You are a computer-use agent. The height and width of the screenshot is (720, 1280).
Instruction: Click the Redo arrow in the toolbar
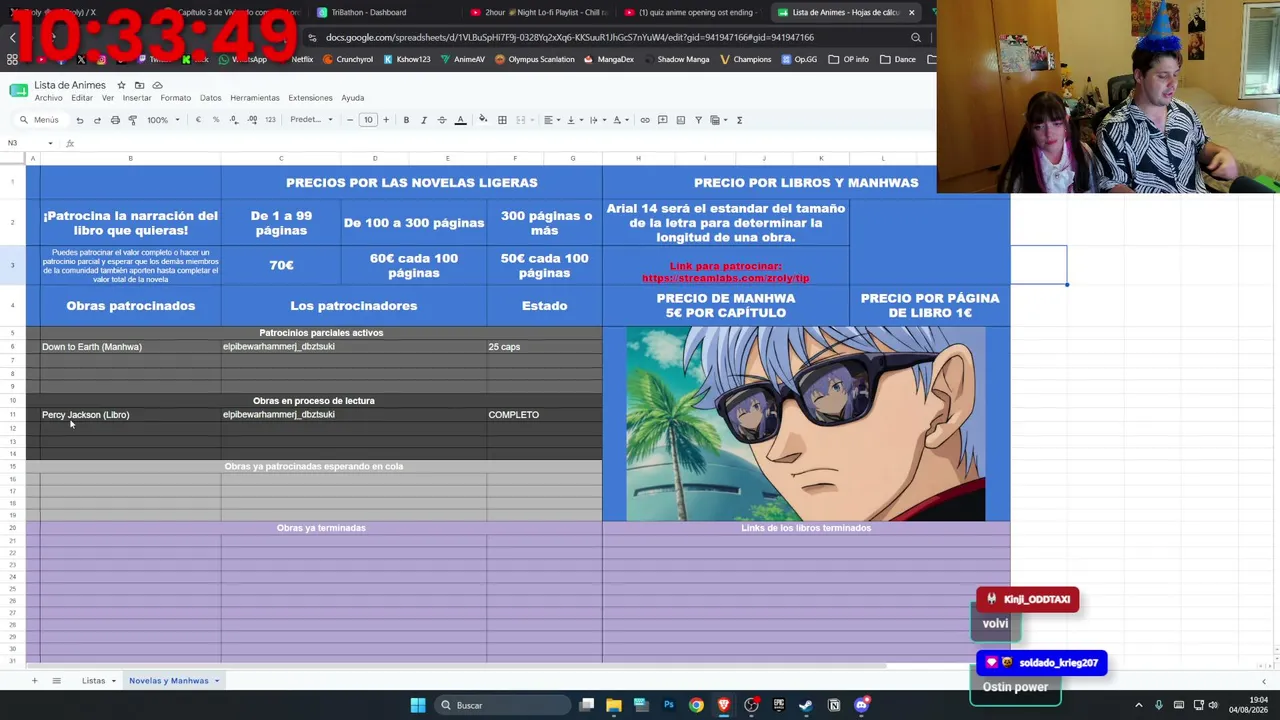[x=97, y=120]
